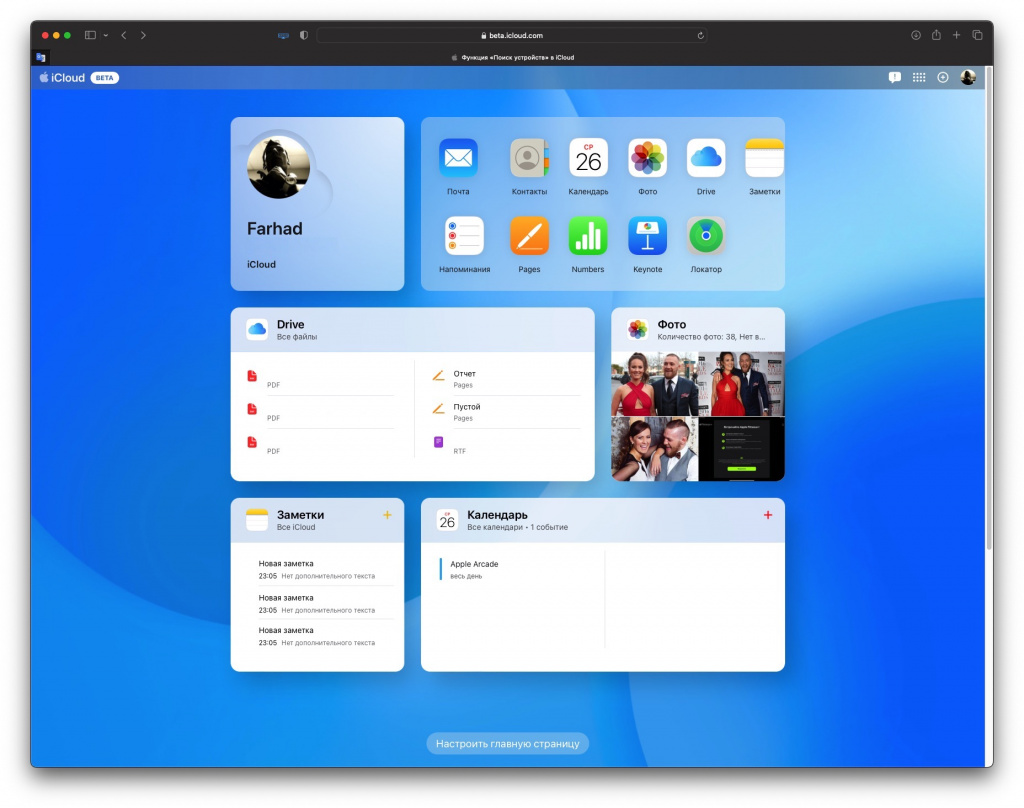Launch the Numbers app icon
Viewport: 1024px width, 808px height.
click(588, 236)
